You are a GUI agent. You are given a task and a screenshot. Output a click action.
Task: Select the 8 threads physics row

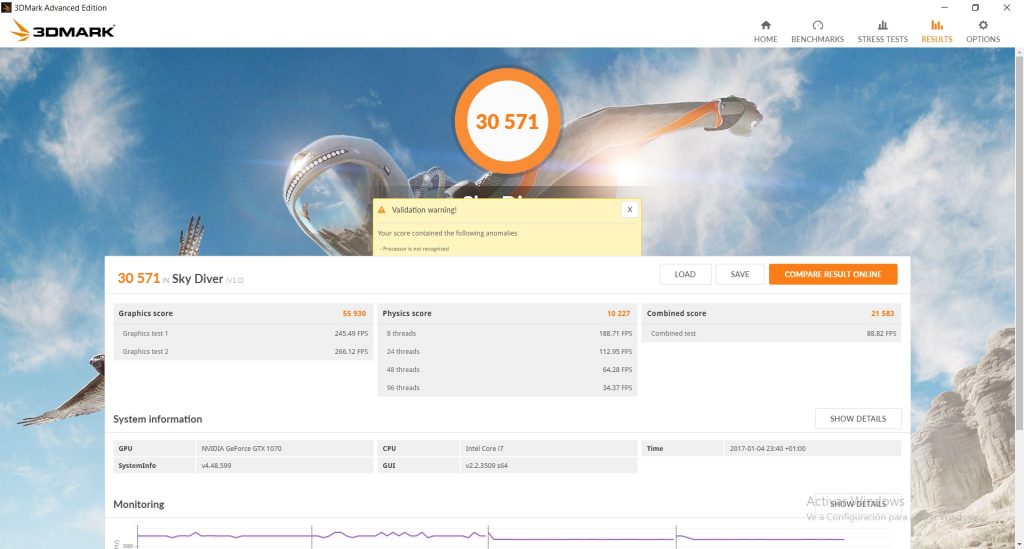(507, 333)
